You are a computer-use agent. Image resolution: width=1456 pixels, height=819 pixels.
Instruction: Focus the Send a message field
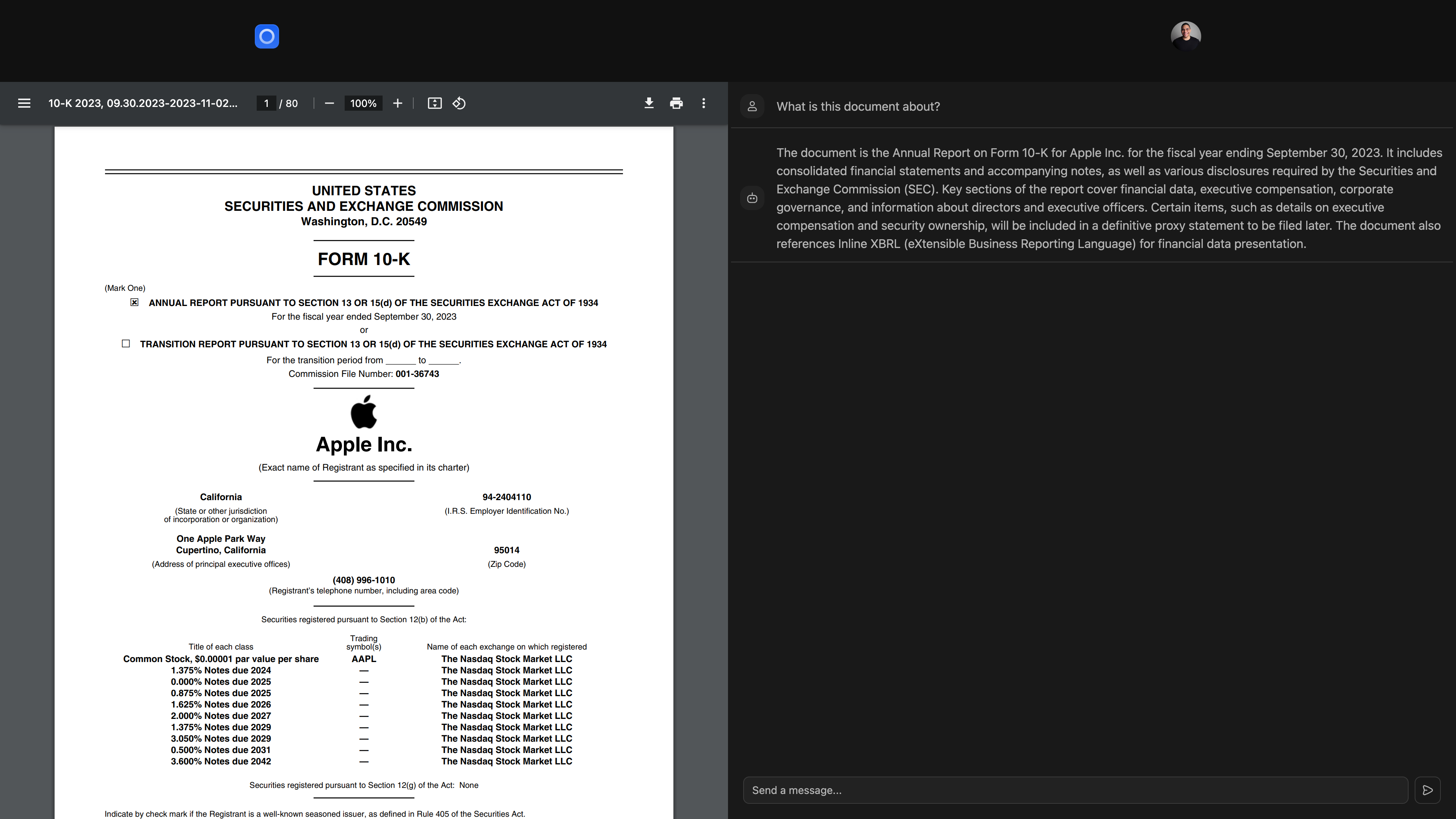tap(1074, 790)
